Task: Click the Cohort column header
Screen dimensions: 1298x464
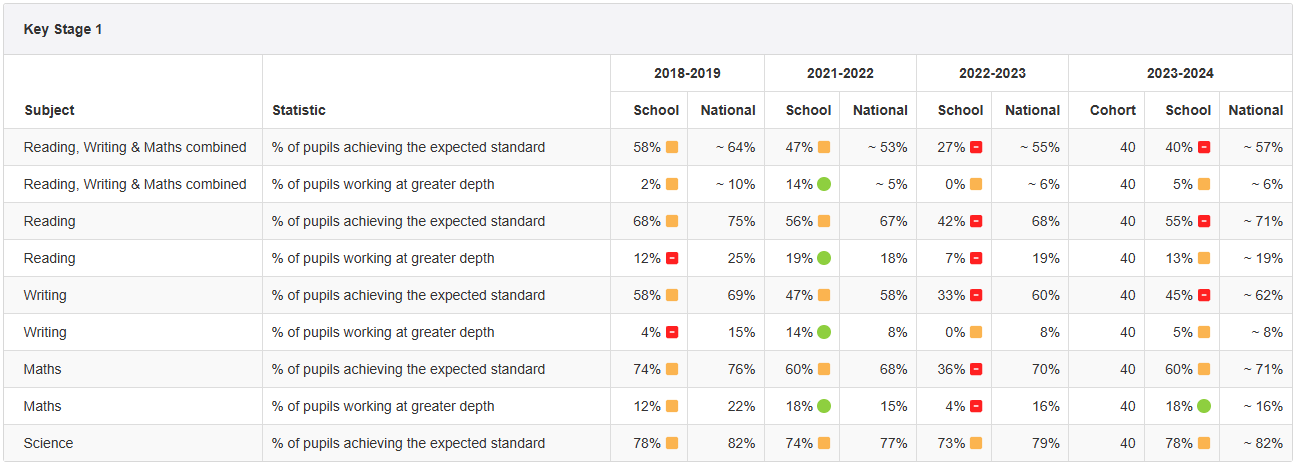Action: 1112,110
